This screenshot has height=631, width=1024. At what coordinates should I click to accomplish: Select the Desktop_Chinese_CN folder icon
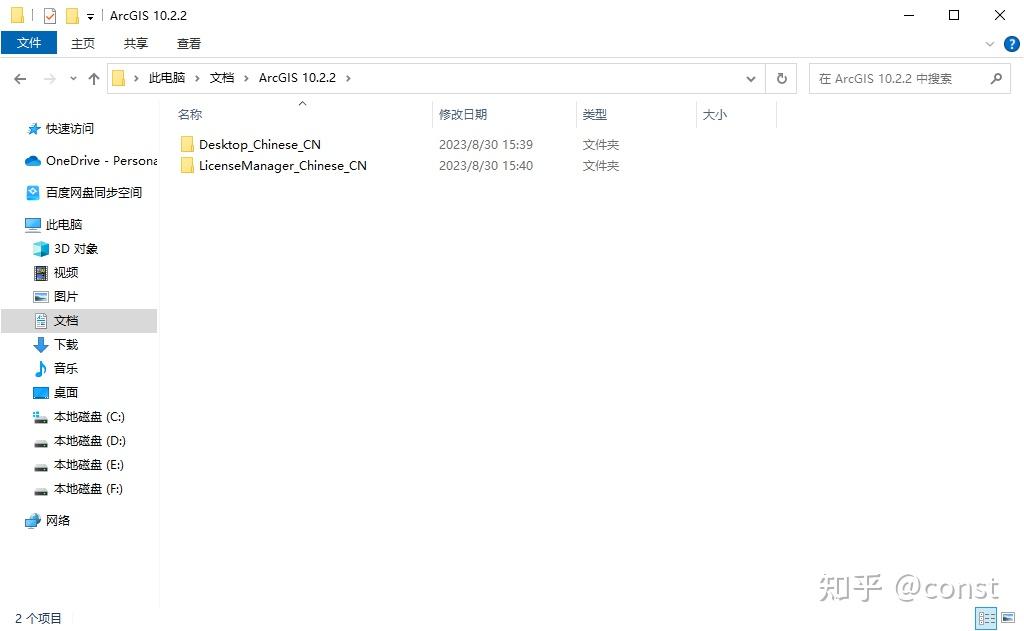pos(187,144)
